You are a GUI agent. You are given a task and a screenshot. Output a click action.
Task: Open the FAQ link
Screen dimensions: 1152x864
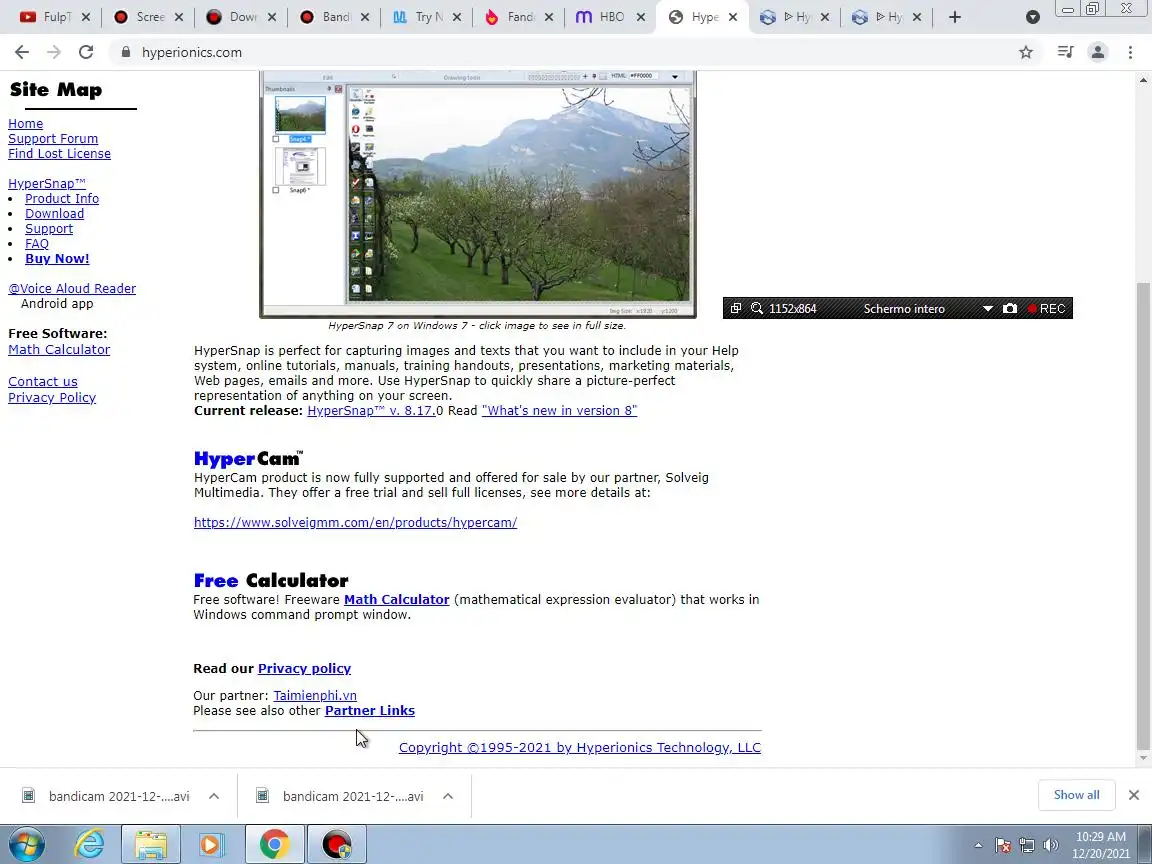click(x=37, y=243)
